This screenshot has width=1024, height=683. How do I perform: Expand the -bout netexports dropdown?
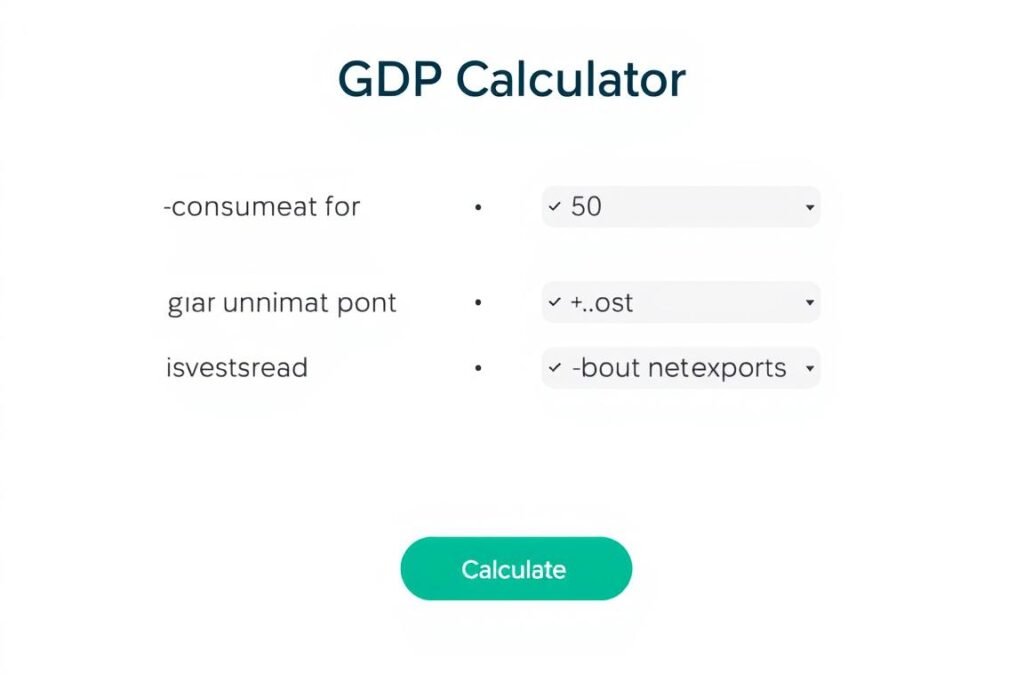(680, 368)
